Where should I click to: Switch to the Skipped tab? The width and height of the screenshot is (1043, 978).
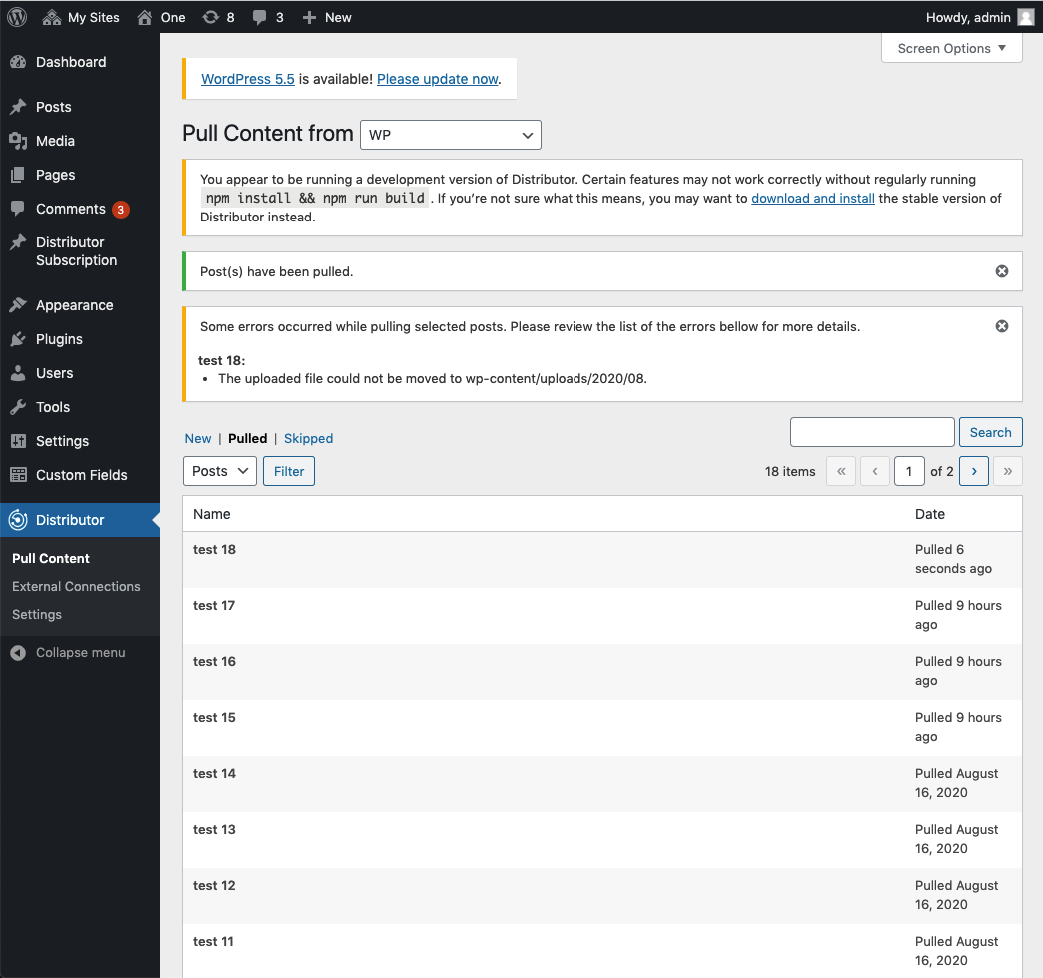tap(309, 438)
